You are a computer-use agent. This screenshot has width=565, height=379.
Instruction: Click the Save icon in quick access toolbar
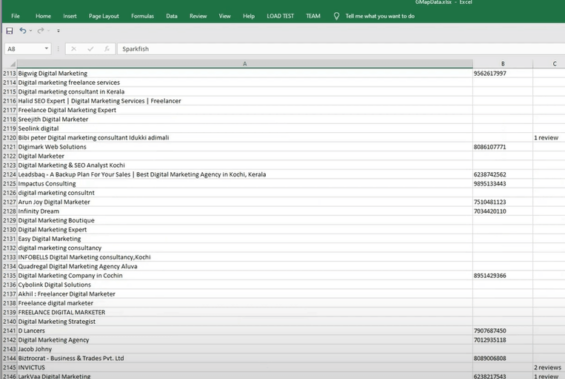coord(9,31)
